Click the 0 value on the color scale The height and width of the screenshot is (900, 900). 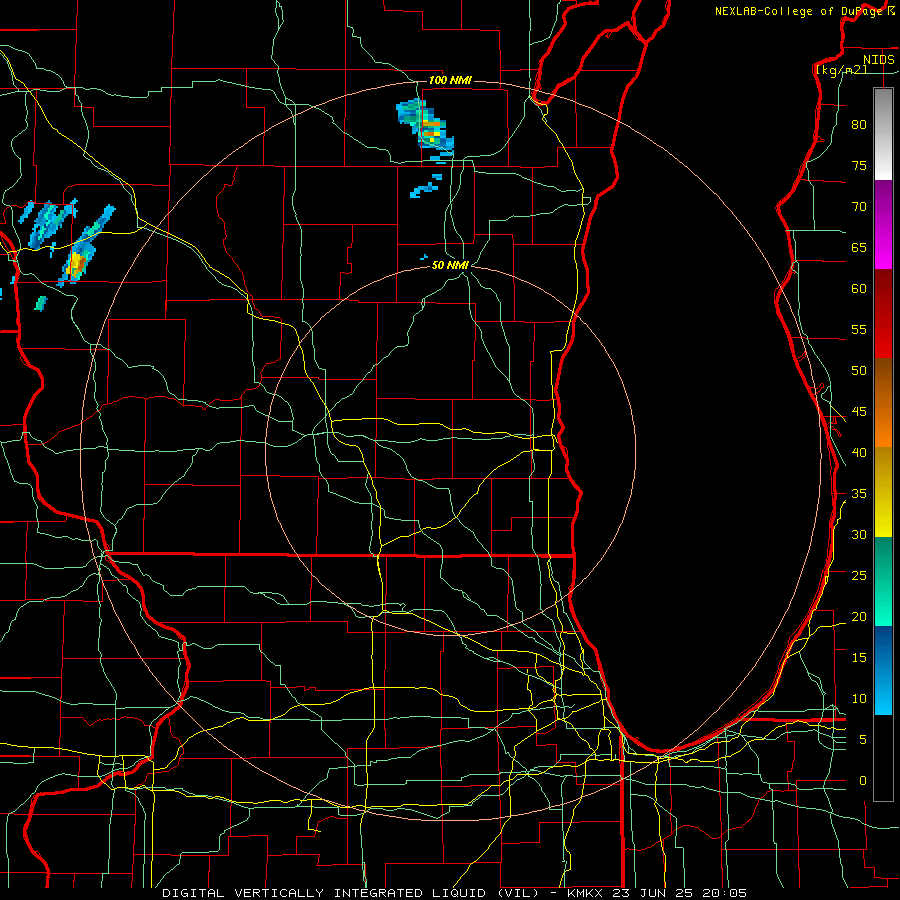(863, 781)
